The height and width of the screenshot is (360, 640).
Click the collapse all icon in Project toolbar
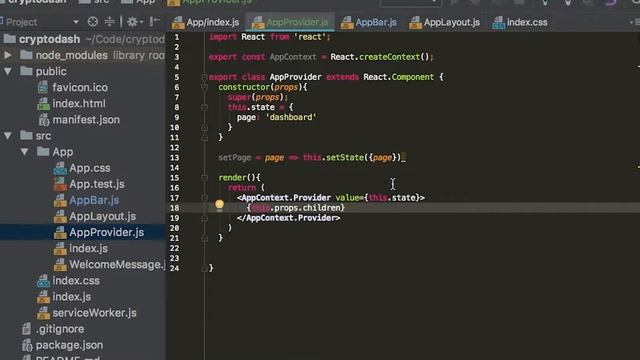tap(110, 22)
